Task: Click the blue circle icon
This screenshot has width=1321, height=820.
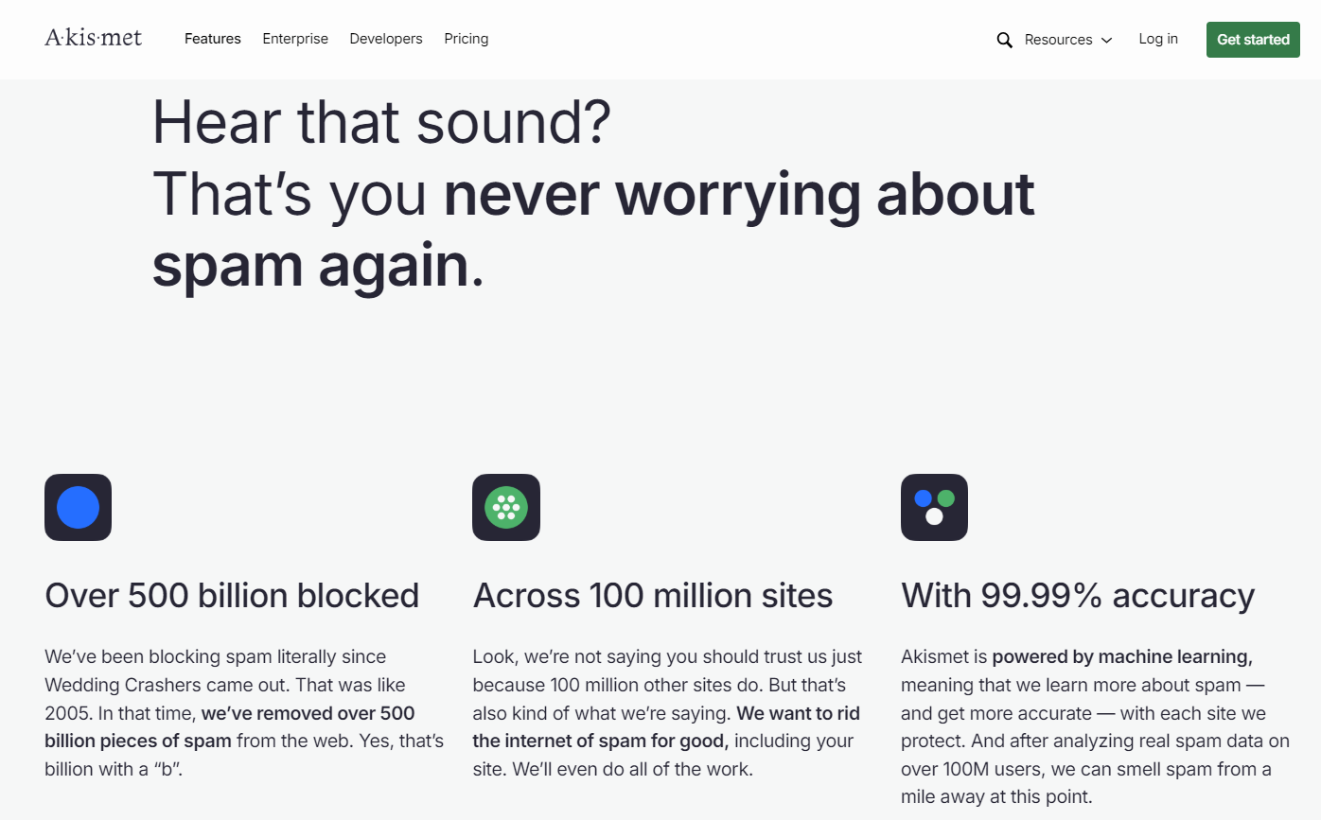Action: [78, 507]
